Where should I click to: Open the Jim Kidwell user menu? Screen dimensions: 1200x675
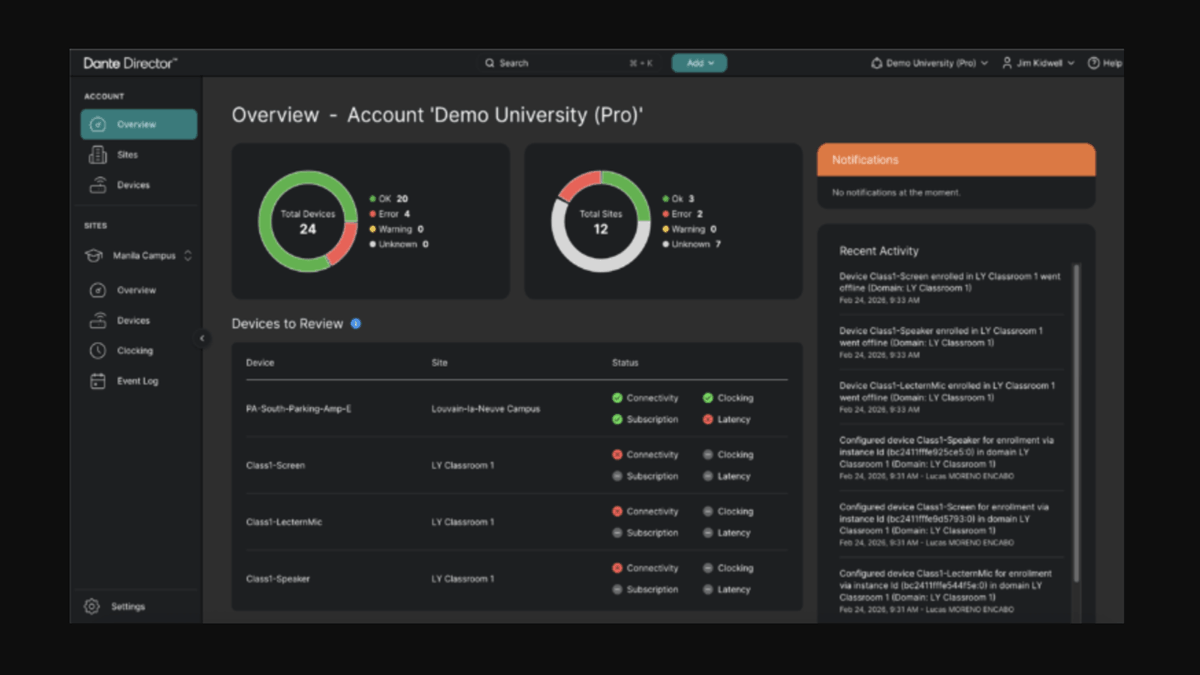(1037, 62)
